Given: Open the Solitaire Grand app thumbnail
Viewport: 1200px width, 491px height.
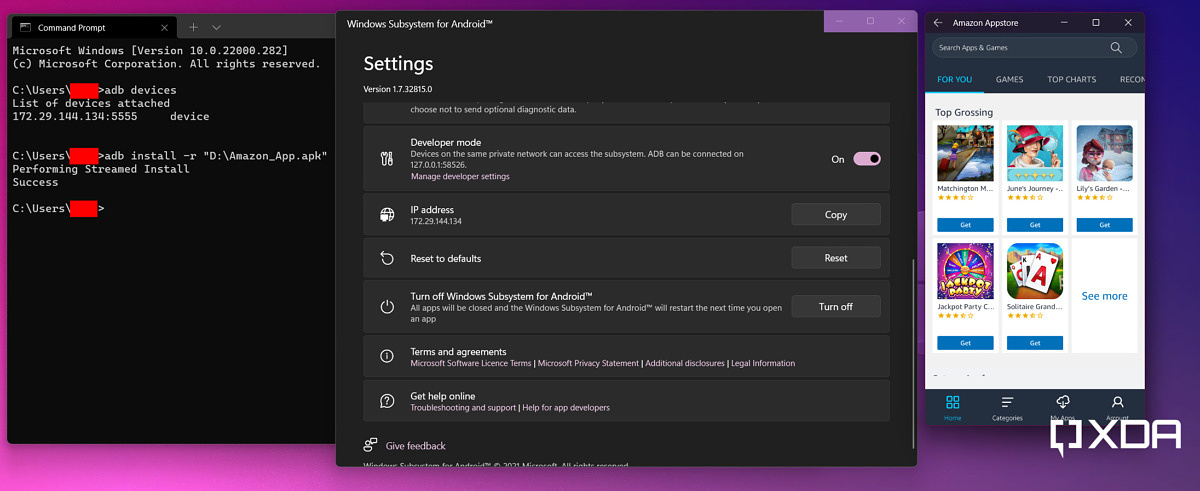Looking at the screenshot, I should coord(1035,271).
